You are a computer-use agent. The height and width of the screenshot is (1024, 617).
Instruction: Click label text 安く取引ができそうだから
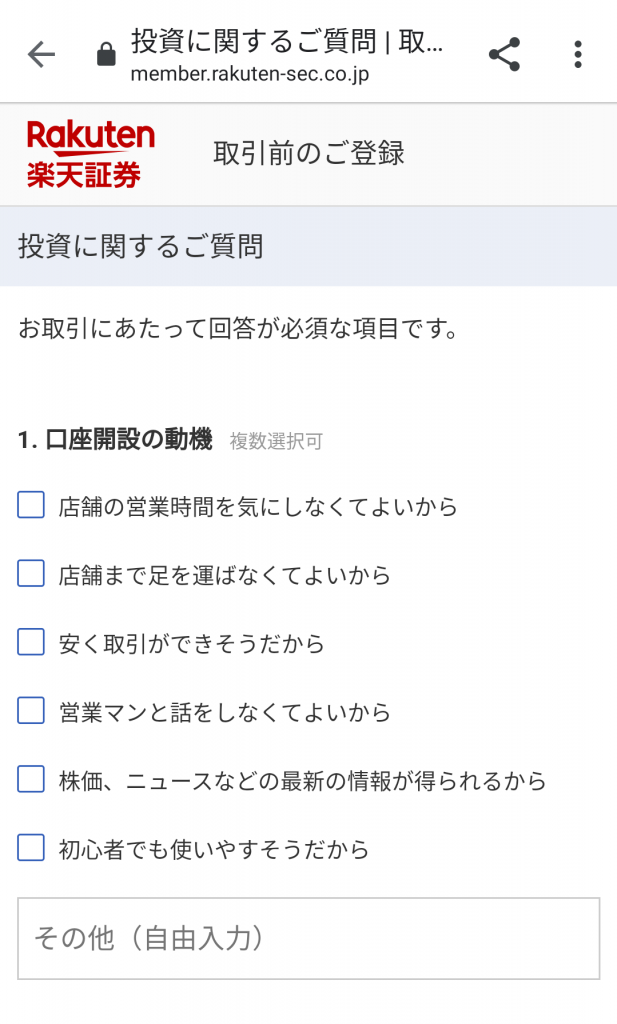click(x=191, y=644)
